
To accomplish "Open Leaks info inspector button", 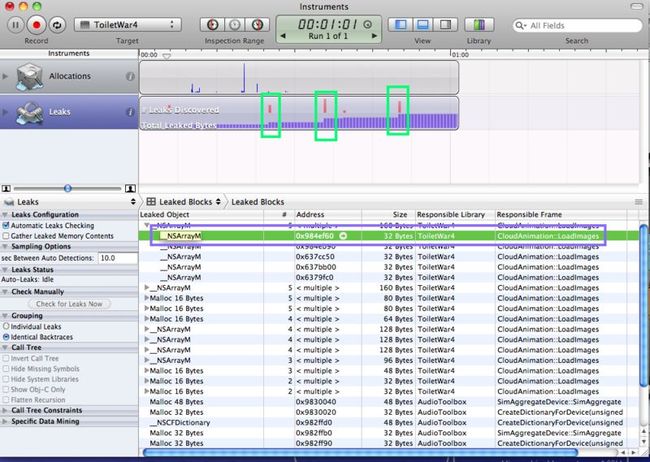I will click(x=130, y=112).
